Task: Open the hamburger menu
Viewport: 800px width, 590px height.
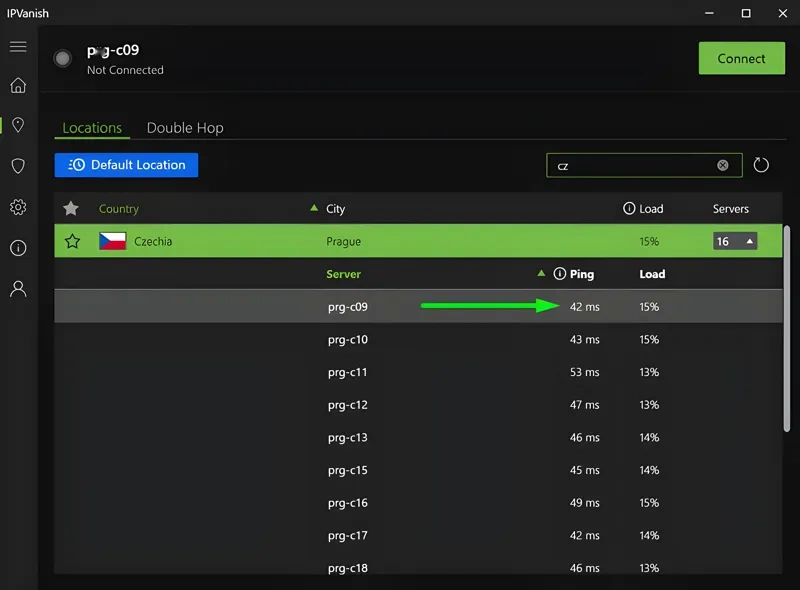Action: click(18, 47)
